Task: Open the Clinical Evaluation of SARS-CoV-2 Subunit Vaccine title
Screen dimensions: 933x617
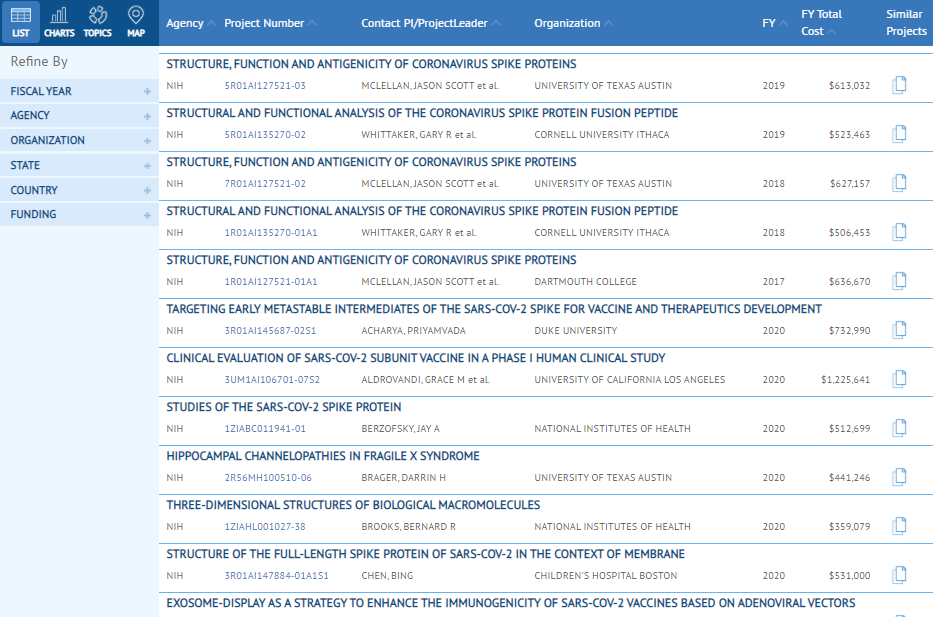Action: click(416, 358)
